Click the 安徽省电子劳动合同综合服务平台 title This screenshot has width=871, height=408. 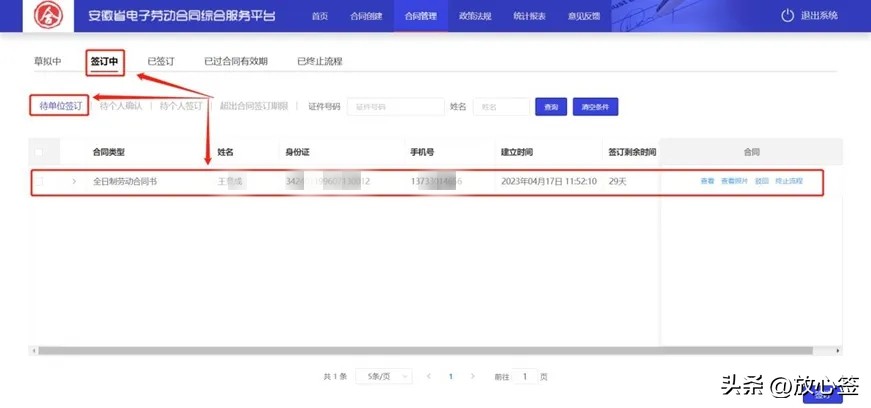[x=182, y=16]
